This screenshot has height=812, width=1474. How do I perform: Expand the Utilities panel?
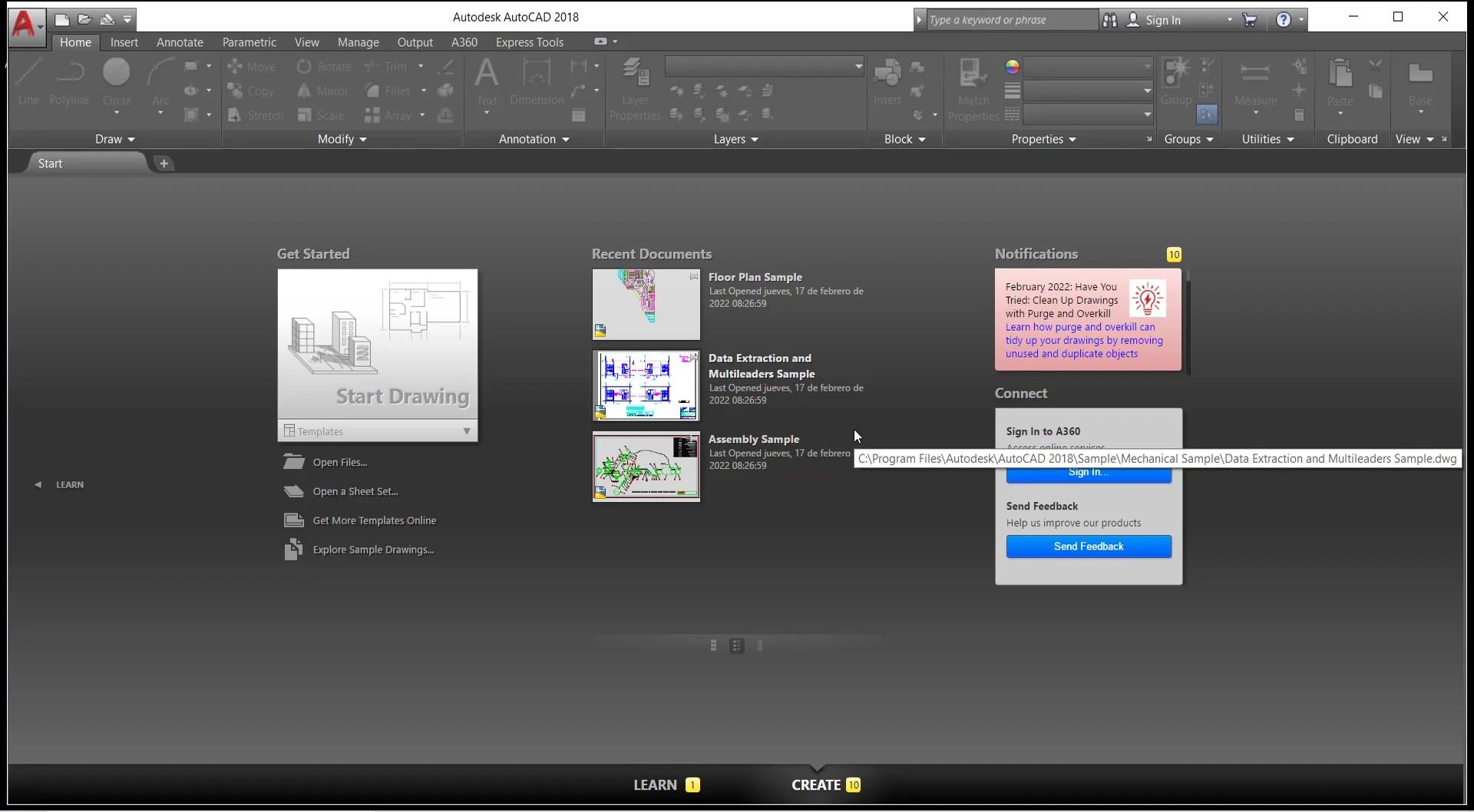click(x=1268, y=139)
